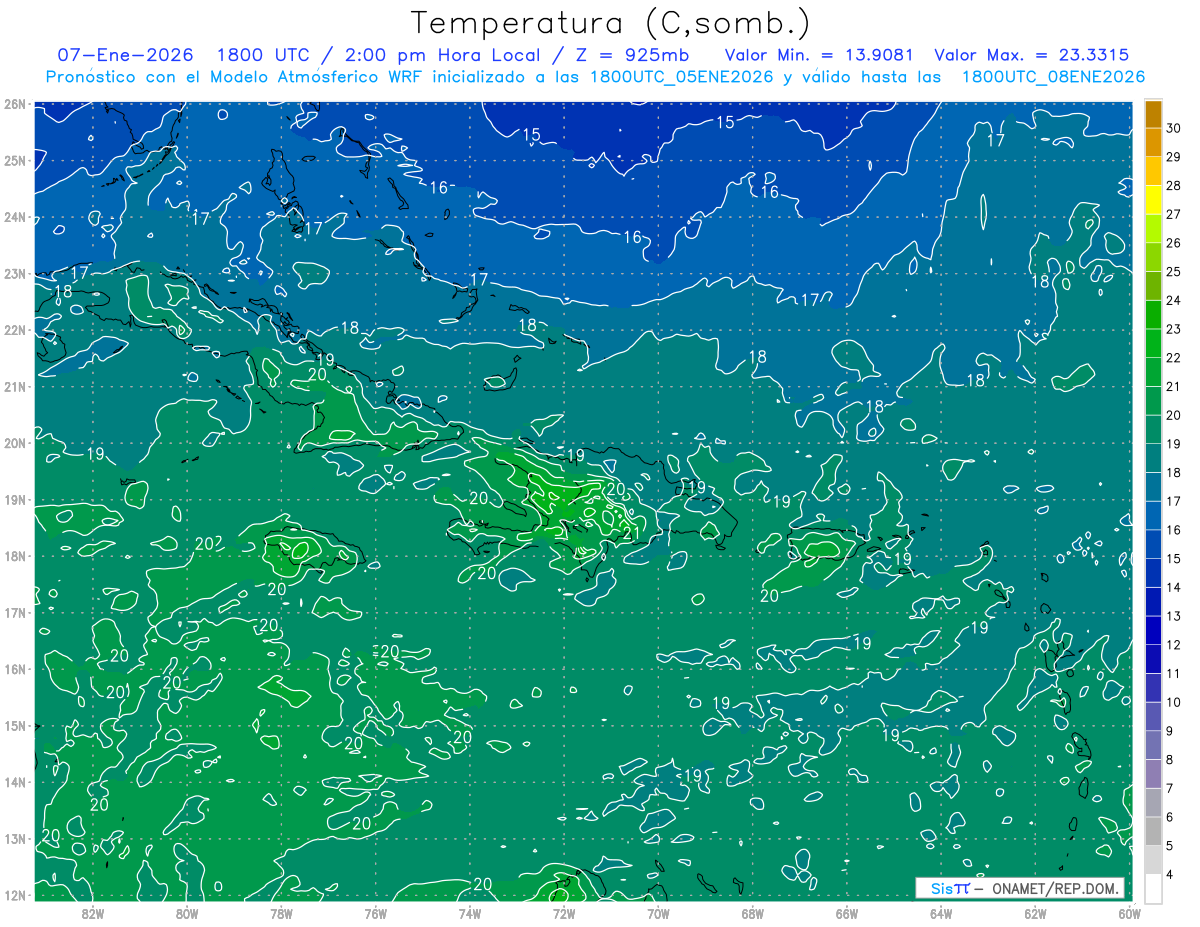This screenshot has height=927, width=1200.
Task: Click the '18N' latitude axis label
Action: (14, 556)
